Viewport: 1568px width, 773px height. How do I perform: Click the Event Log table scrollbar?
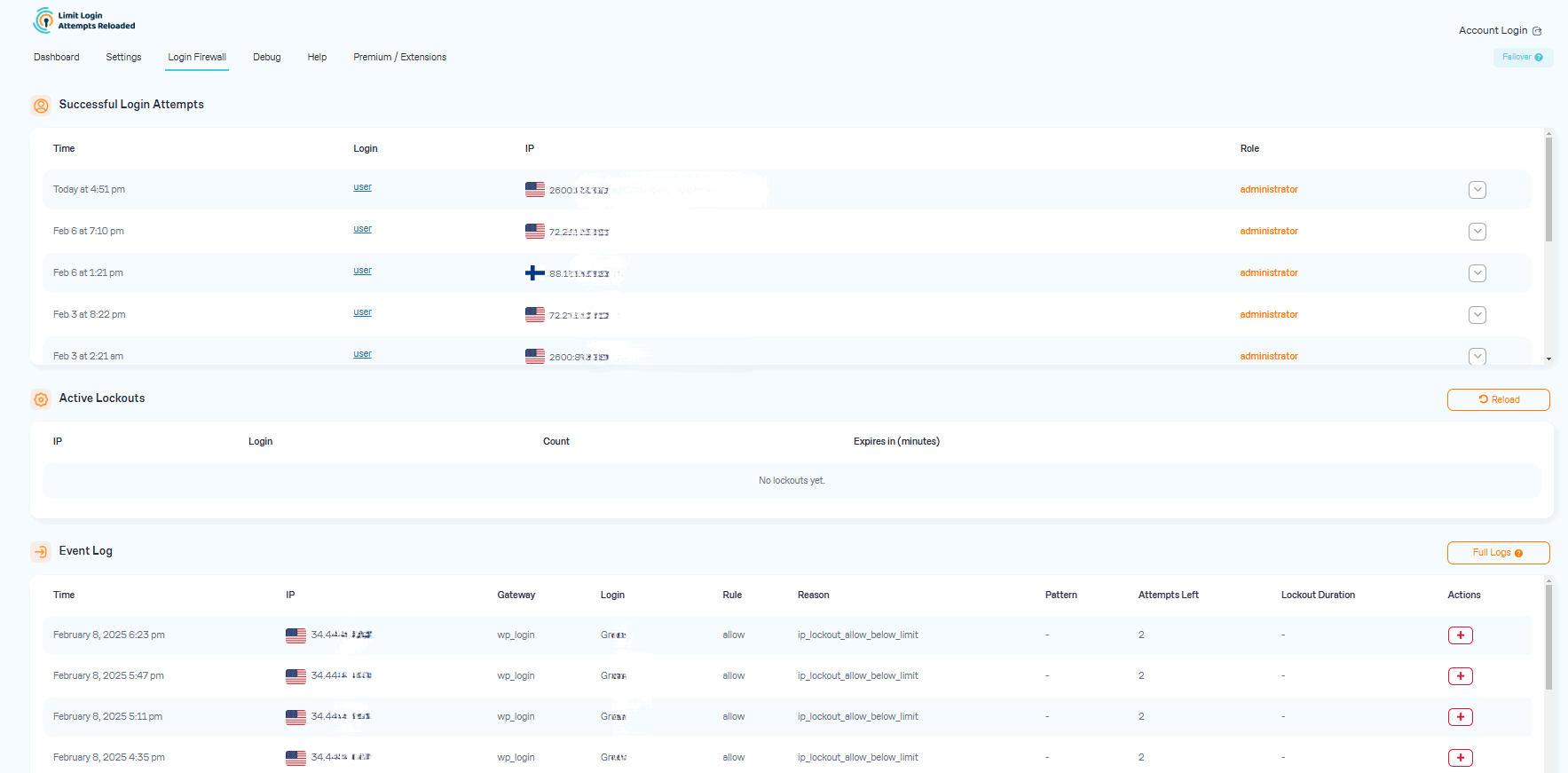pyautogui.click(x=1548, y=637)
